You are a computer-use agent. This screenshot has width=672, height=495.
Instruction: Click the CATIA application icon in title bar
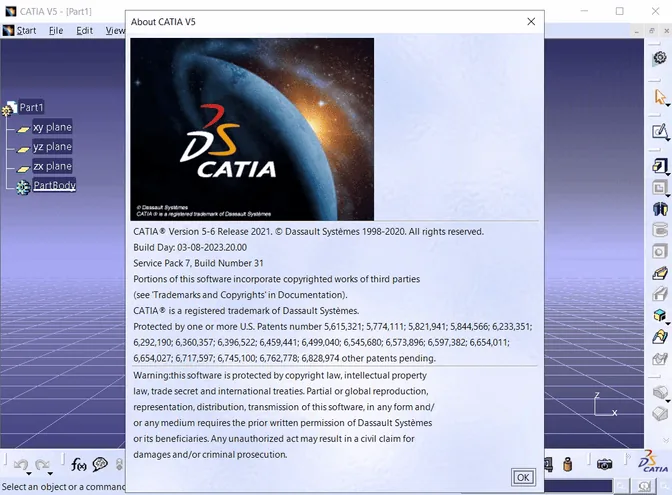[10, 11]
